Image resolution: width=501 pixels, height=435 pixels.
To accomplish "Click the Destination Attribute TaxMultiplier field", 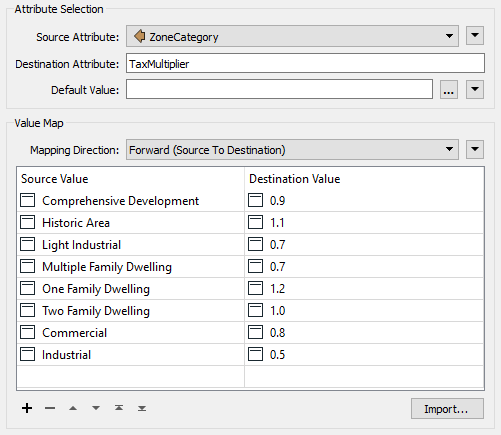I will [305, 63].
